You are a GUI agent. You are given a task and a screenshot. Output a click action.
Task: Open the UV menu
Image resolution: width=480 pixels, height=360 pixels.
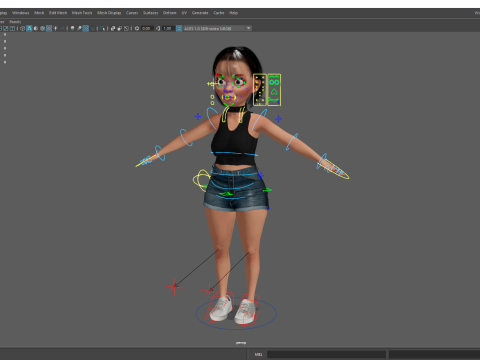pyautogui.click(x=184, y=13)
